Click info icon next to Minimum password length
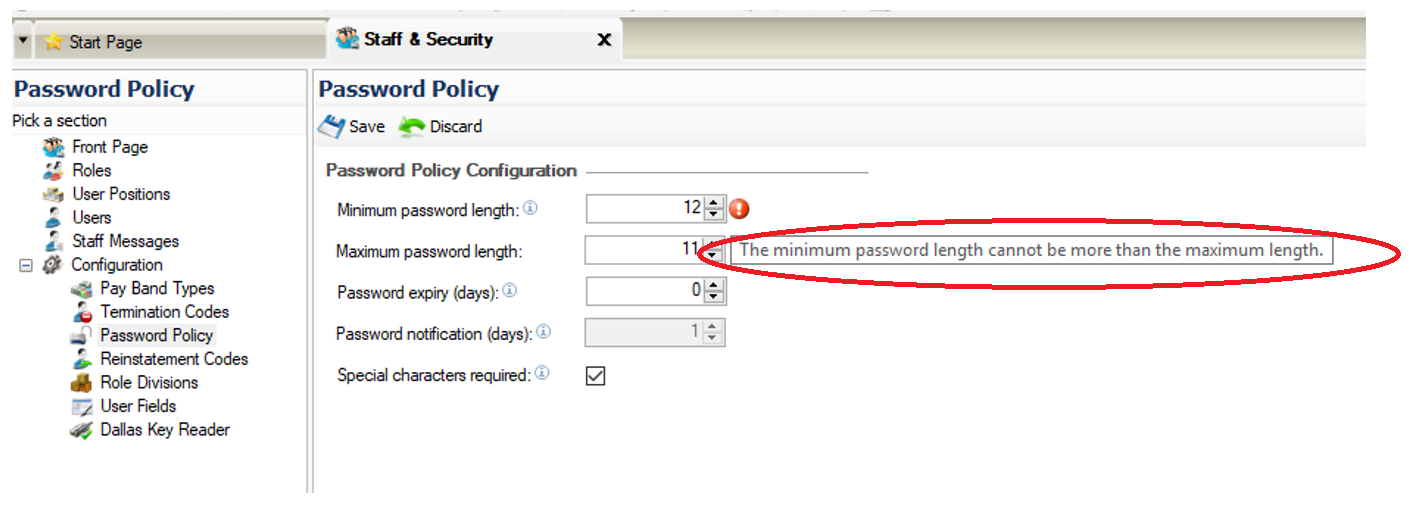The height and width of the screenshot is (506, 1416). (x=531, y=209)
